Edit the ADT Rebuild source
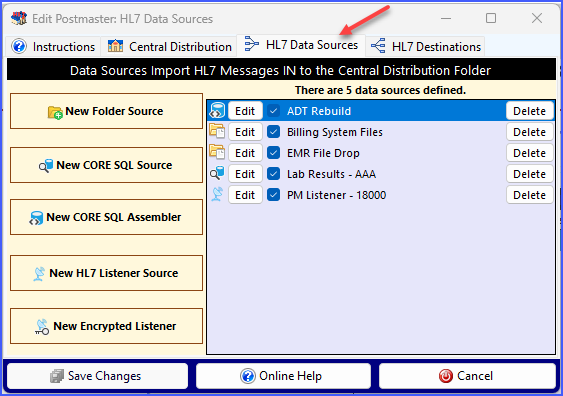563x396 pixels. click(x=245, y=111)
